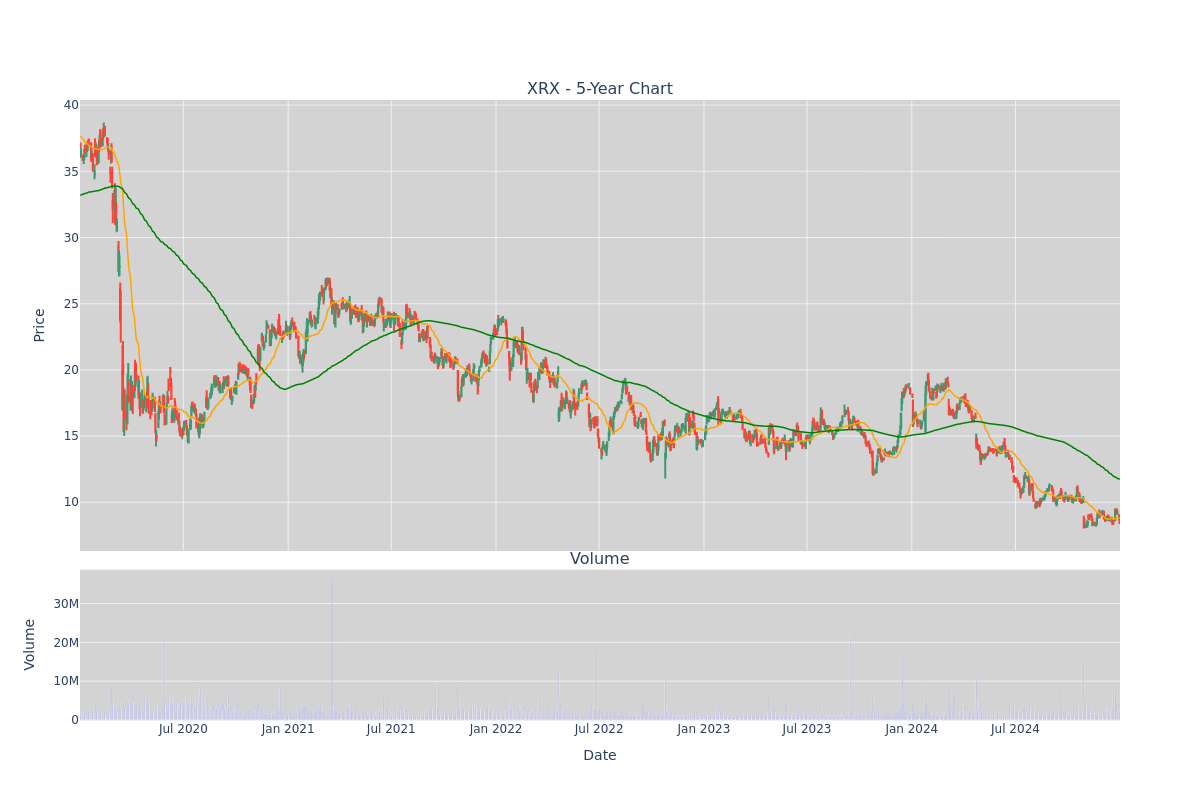The image size is (1200, 800).
Task: Select the "Volume" subplot title above the bars
Action: click(600, 559)
